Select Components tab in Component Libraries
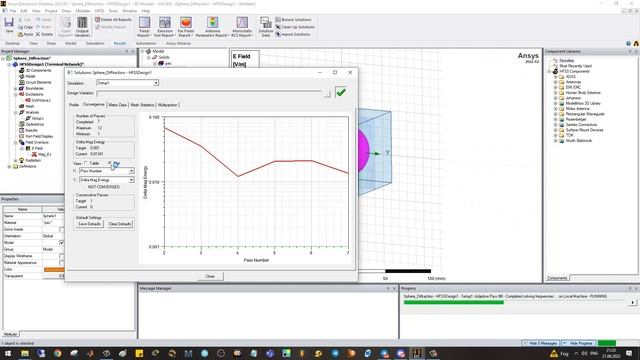Image resolution: width=640 pixels, height=360 pixels. tap(557, 278)
